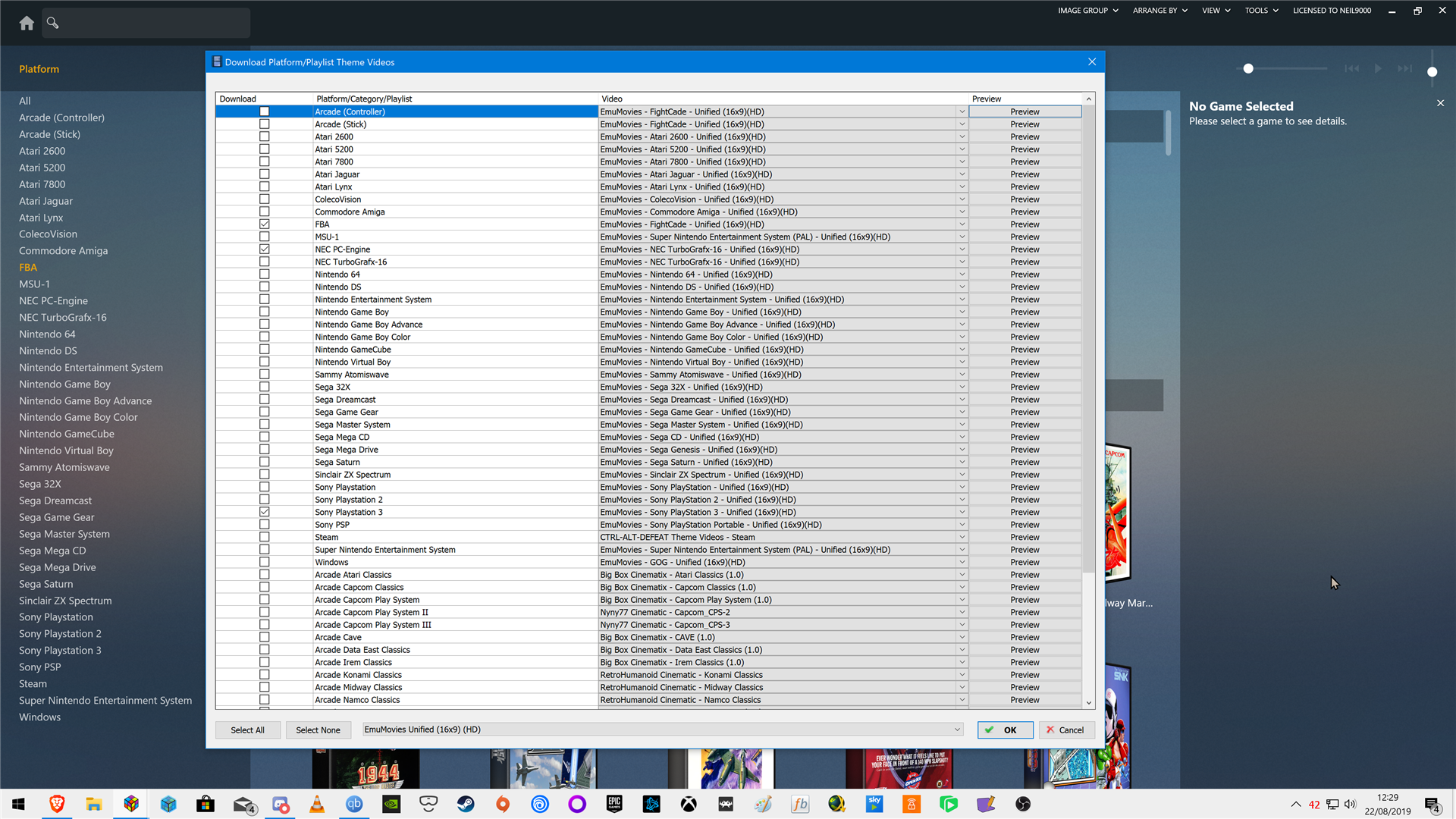Viewport: 1456px width, 819px height.
Task: Open VIEW menu
Action: pyautogui.click(x=1216, y=11)
